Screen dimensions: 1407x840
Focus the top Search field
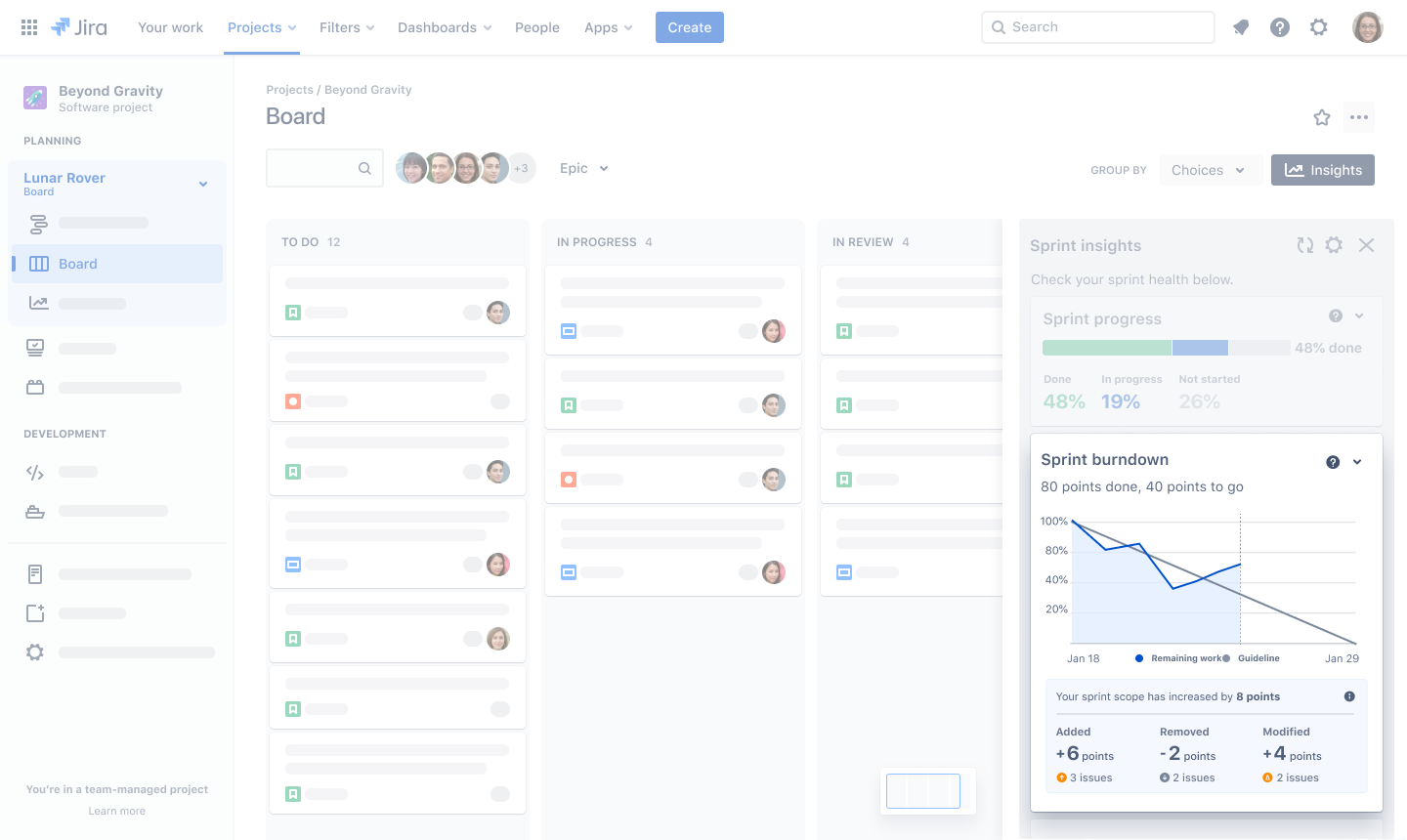(x=1098, y=27)
